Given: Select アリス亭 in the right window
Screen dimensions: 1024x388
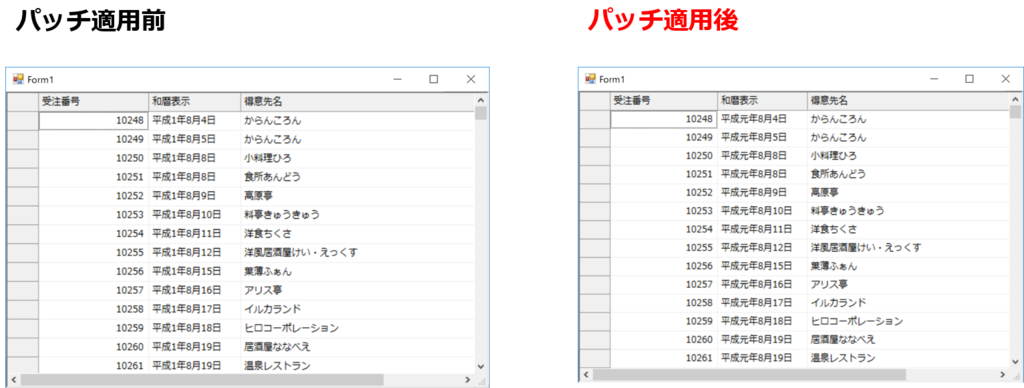Looking at the screenshot, I should coord(908,285).
